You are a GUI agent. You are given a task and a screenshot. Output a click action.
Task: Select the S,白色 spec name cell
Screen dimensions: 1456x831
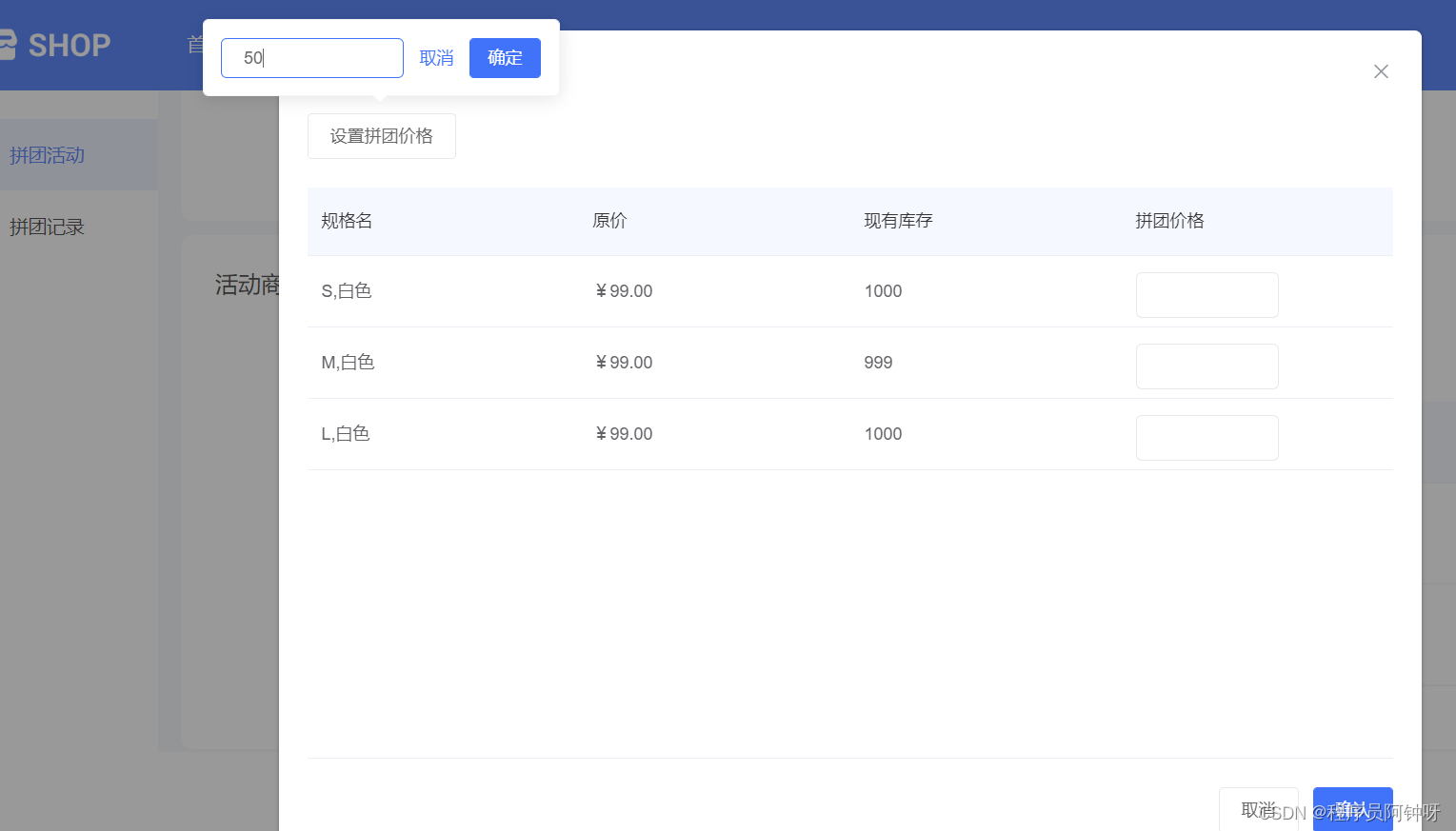tap(347, 291)
